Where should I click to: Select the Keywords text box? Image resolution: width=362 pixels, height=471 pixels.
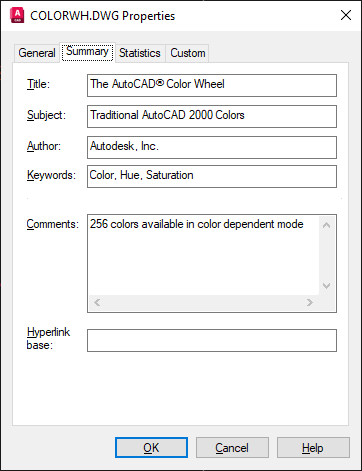coord(212,176)
